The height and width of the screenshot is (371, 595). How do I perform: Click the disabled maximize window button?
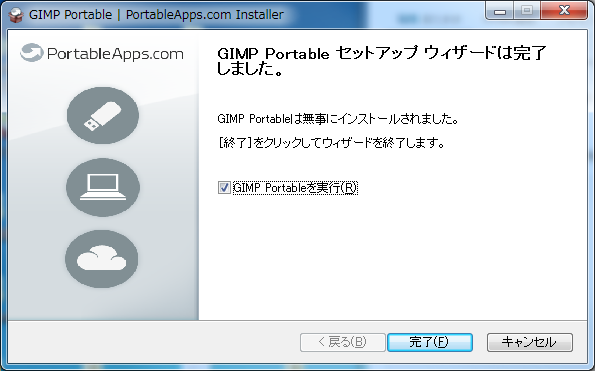pos(527,11)
